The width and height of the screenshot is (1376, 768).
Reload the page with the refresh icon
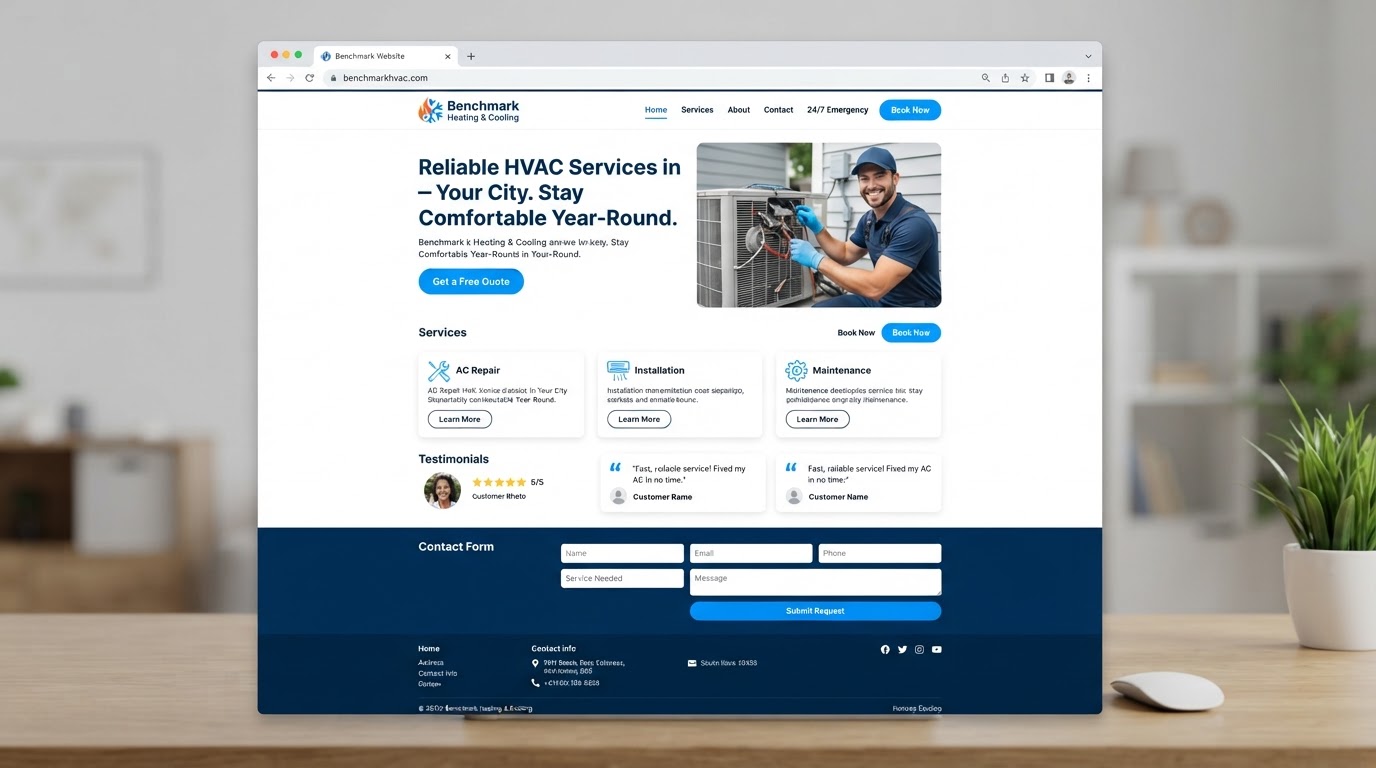310,78
